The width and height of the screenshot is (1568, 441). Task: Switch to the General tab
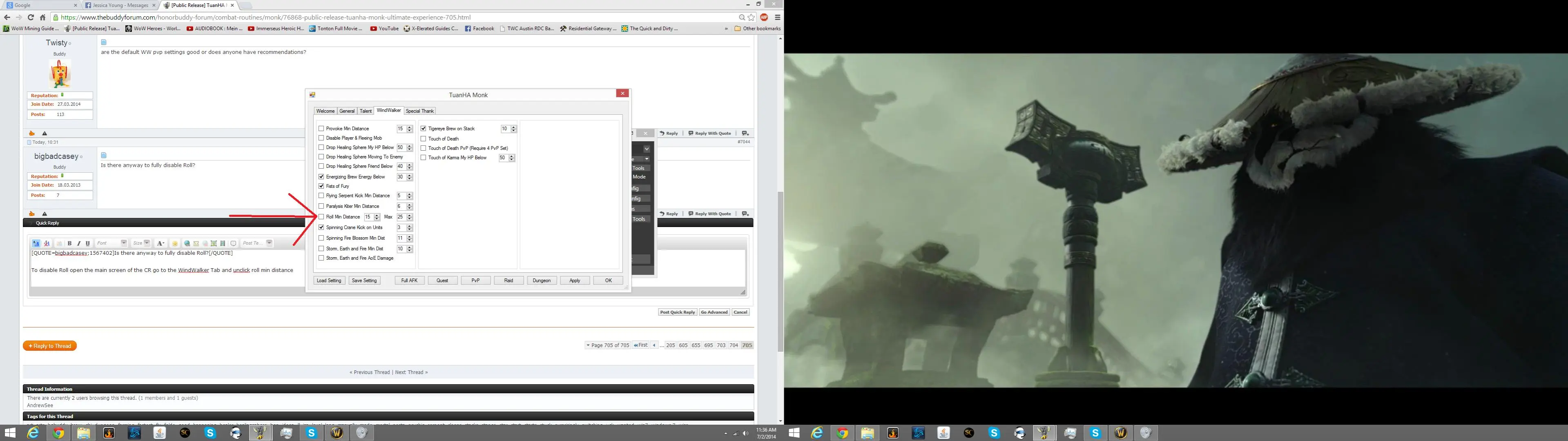pos(347,111)
